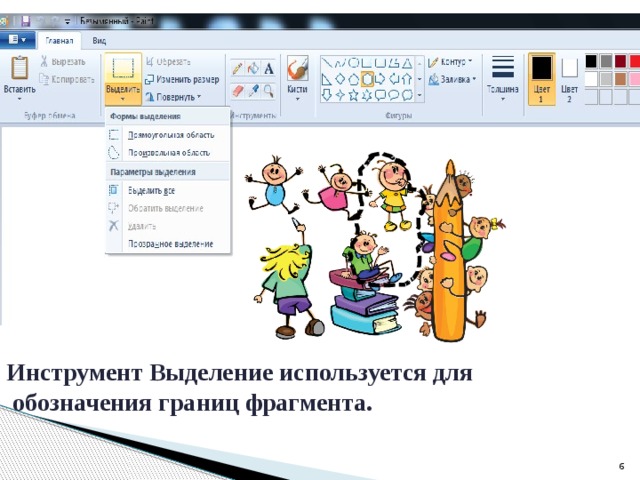This screenshot has width=640, height=480.
Task: Switch to the Главная tab
Action: pyautogui.click(x=60, y=40)
